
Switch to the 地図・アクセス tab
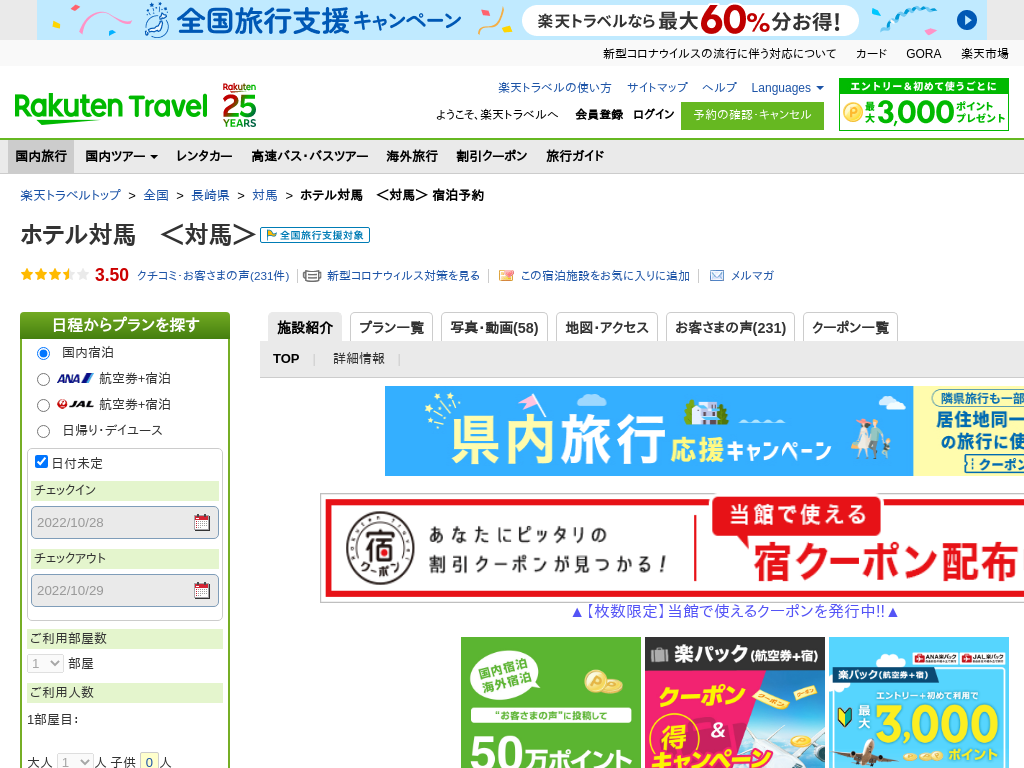[607, 327]
